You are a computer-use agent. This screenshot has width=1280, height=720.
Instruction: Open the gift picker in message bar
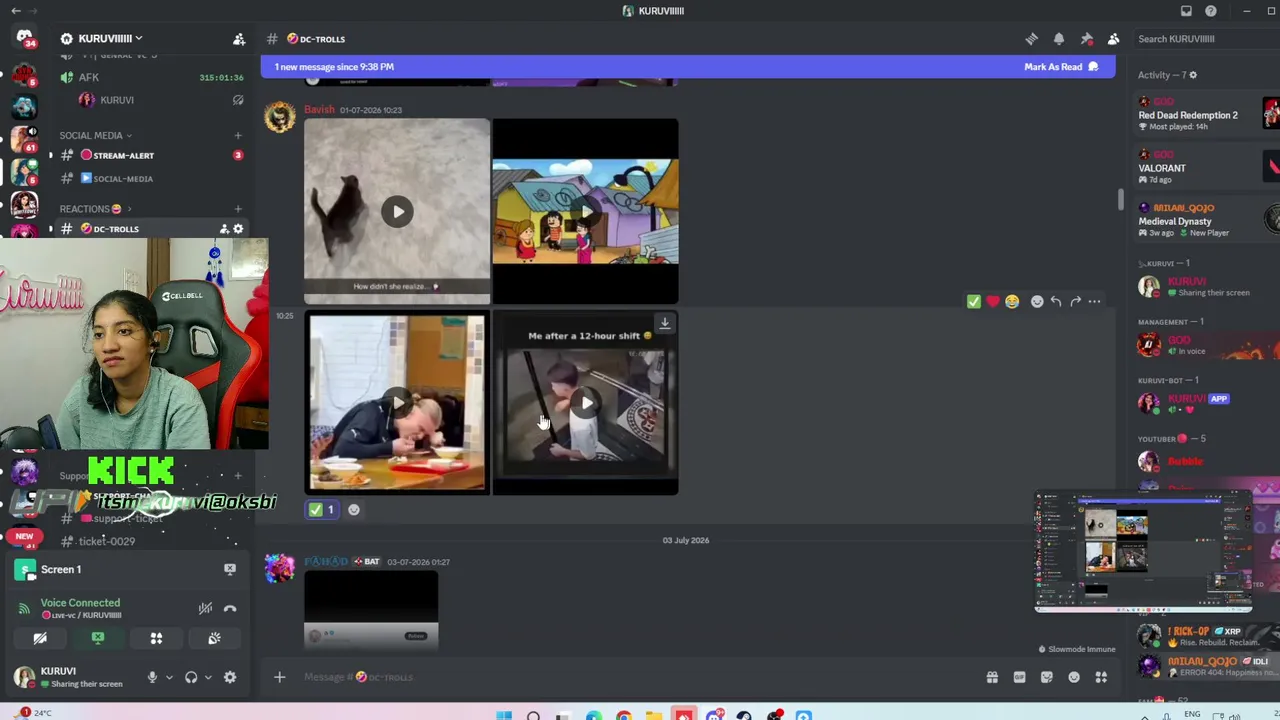tap(992, 677)
